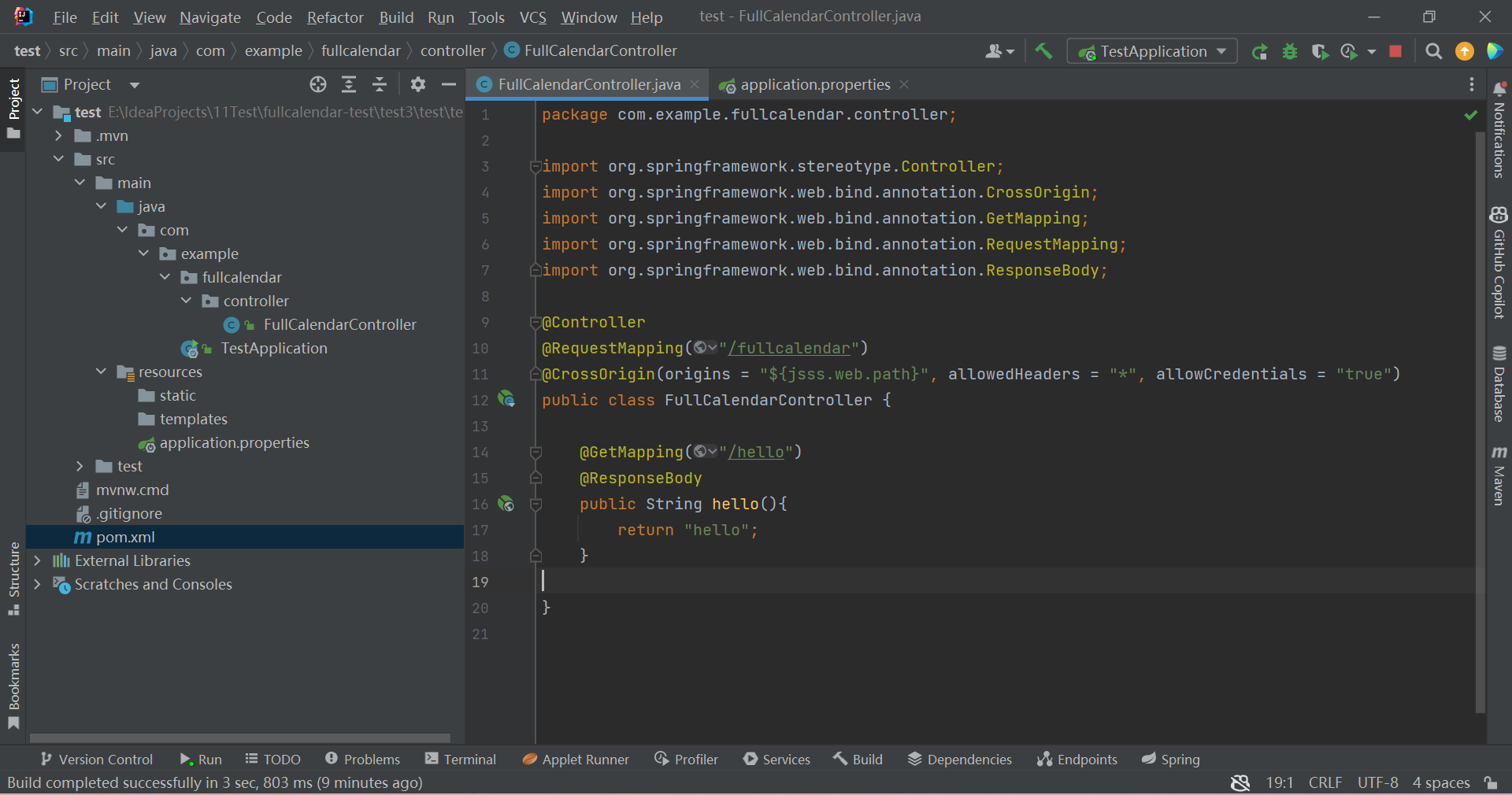
Task: Click the Build project hammer icon
Action: (x=1043, y=51)
